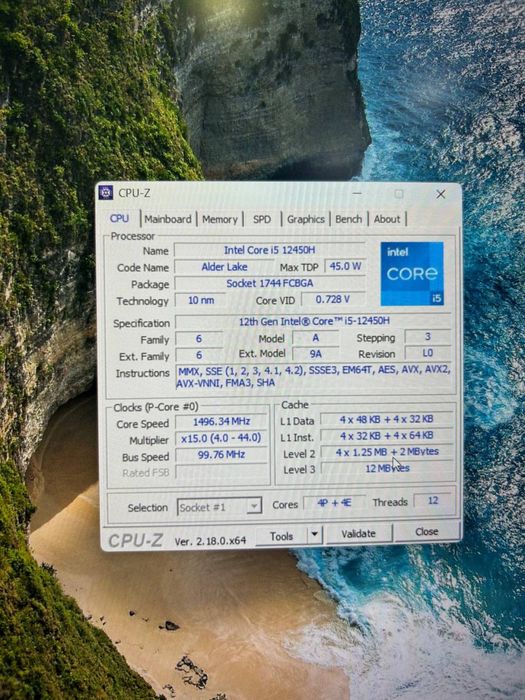Go to the Graphics tab

[306, 219]
